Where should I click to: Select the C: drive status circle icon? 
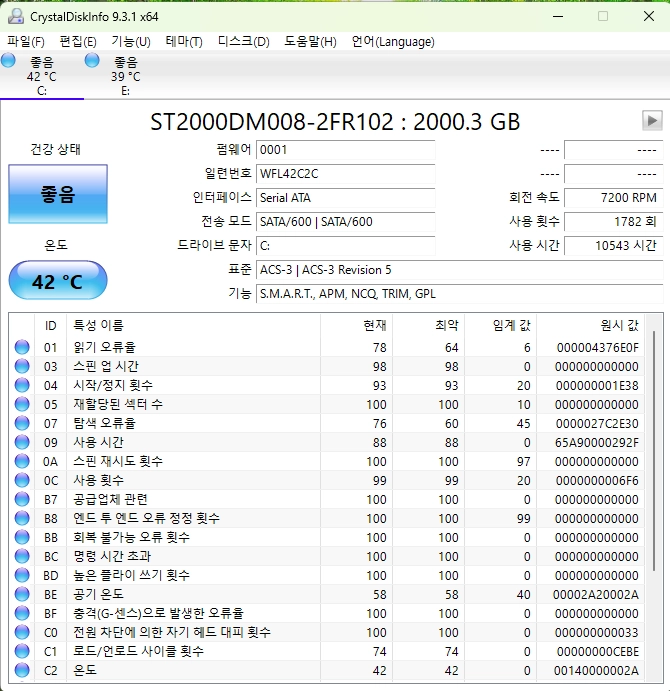click(x=8, y=60)
